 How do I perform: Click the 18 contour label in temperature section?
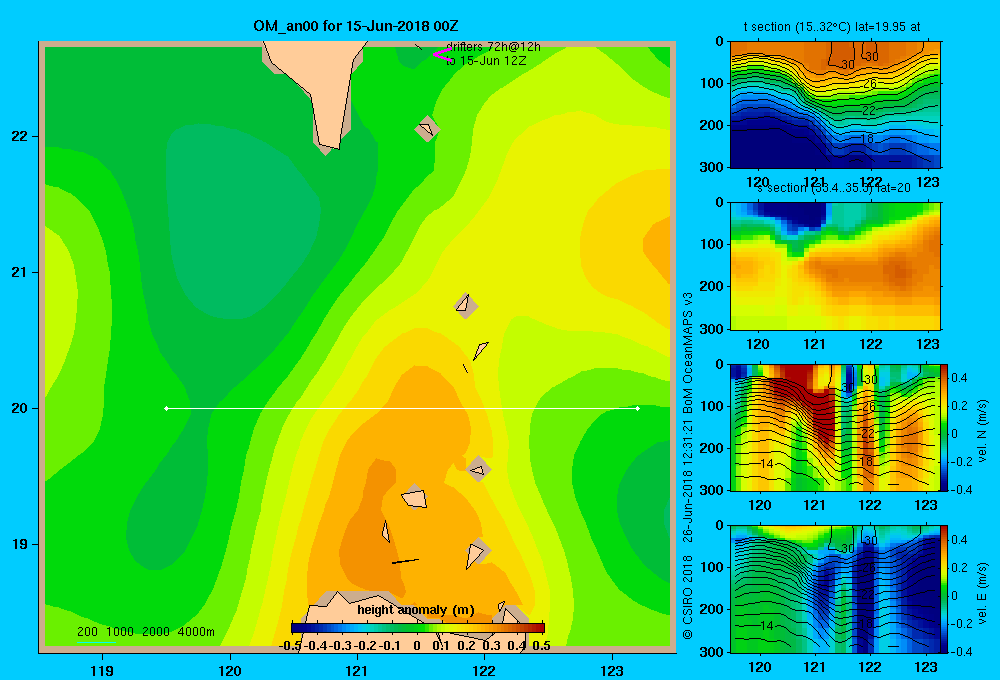pyautogui.click(x=867, y=138)
